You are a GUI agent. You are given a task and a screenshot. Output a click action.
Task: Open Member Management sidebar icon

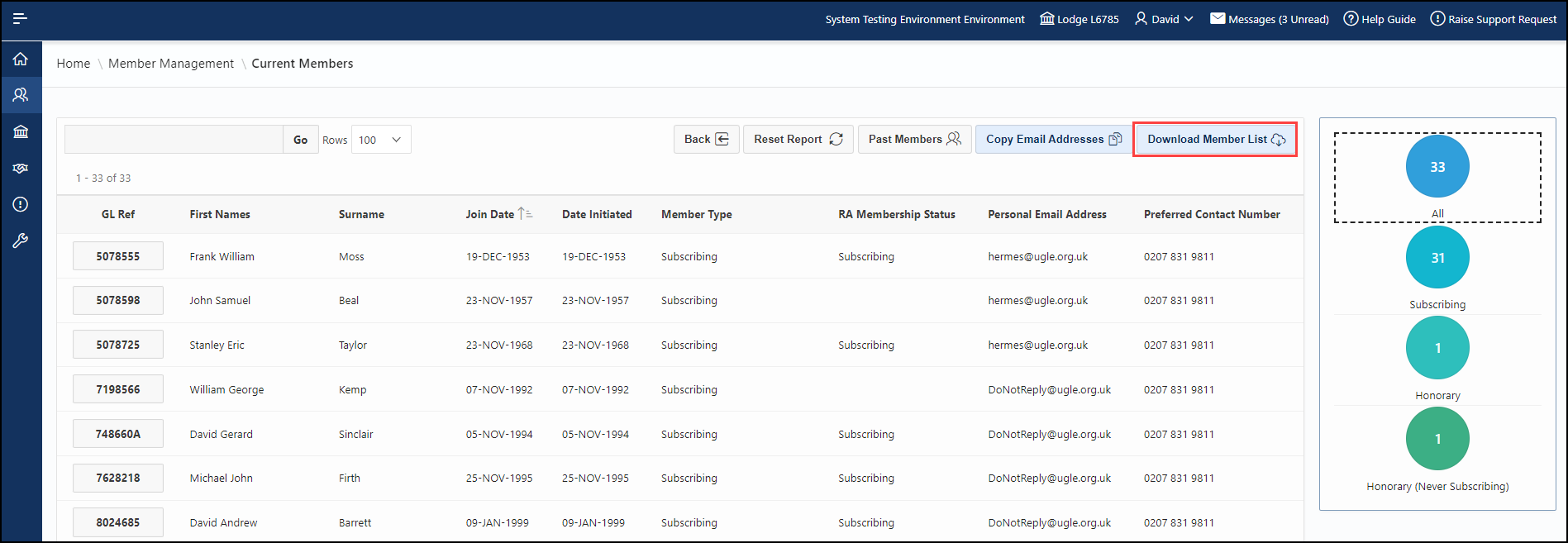click(x=21, y=95)
